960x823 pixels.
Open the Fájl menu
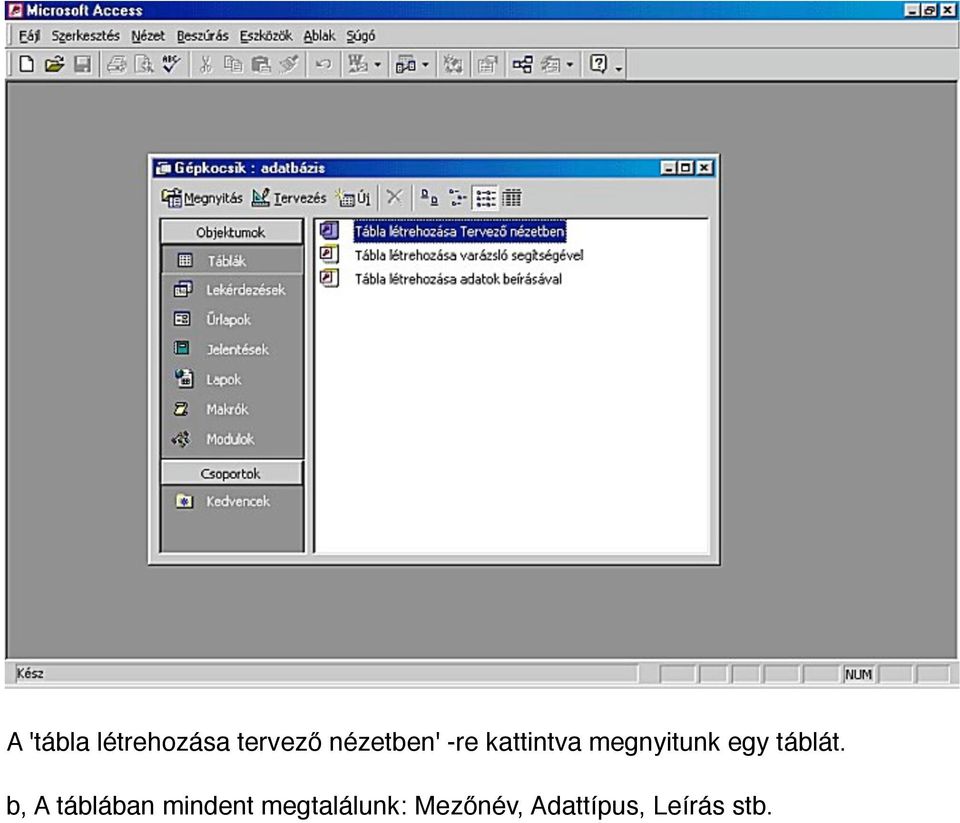[29, 36]
